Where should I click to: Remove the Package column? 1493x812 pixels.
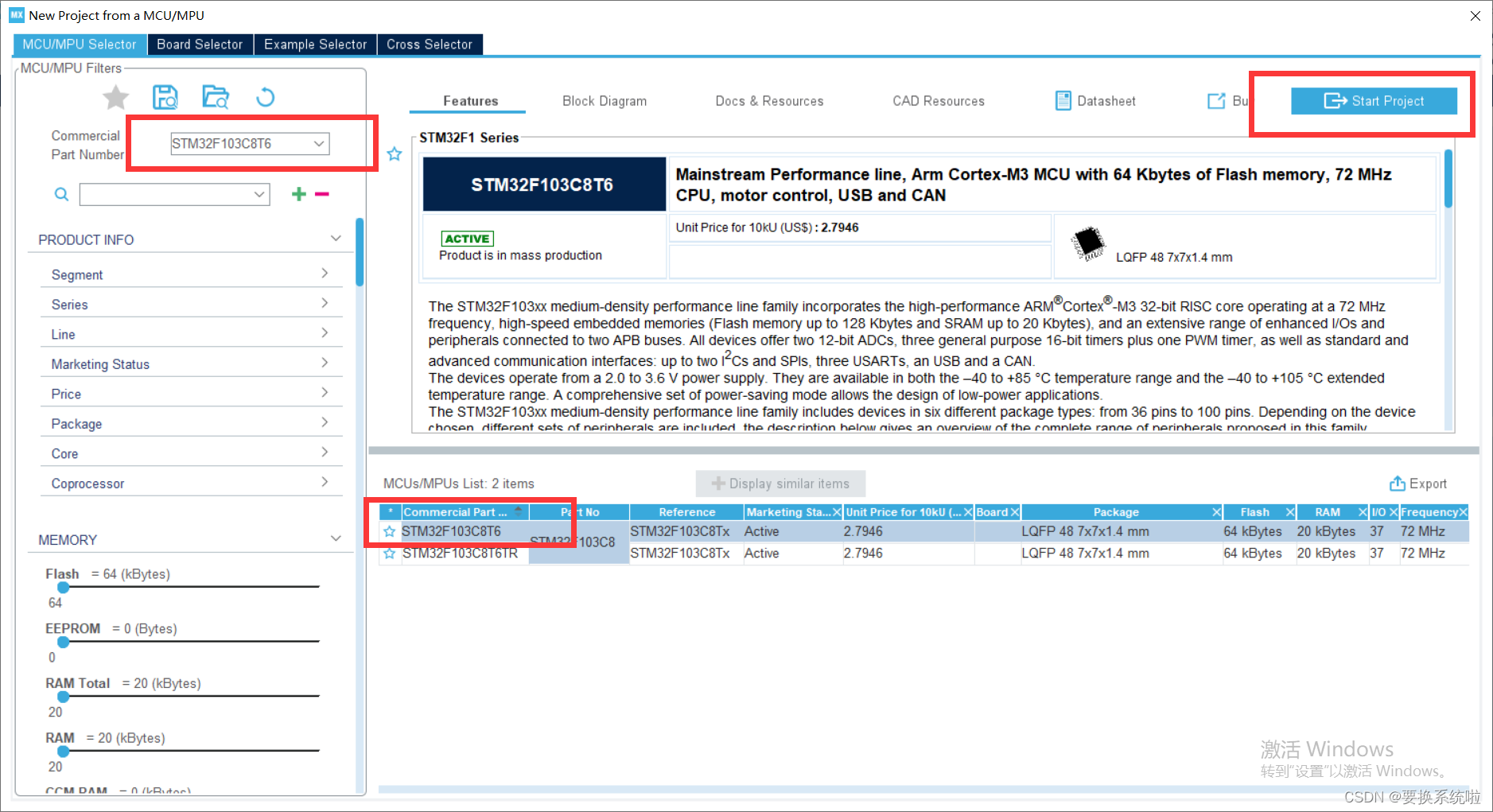click(x=1216, y=512)
